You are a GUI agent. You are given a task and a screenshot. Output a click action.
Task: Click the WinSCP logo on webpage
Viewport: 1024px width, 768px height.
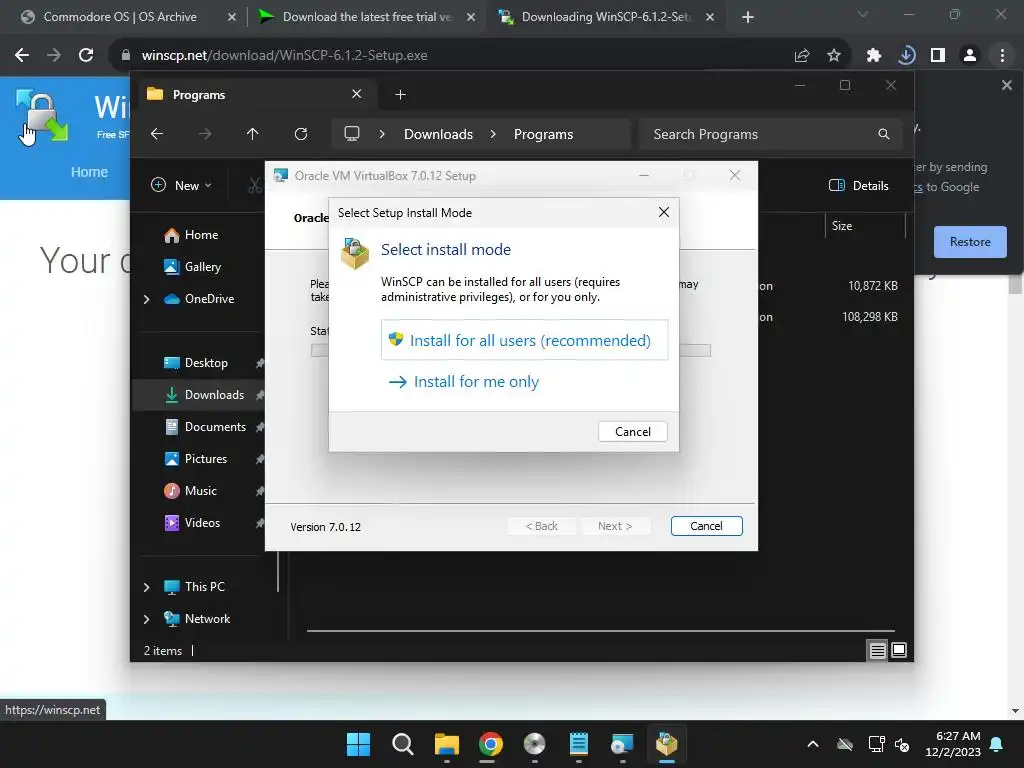[x=42, y=116]
